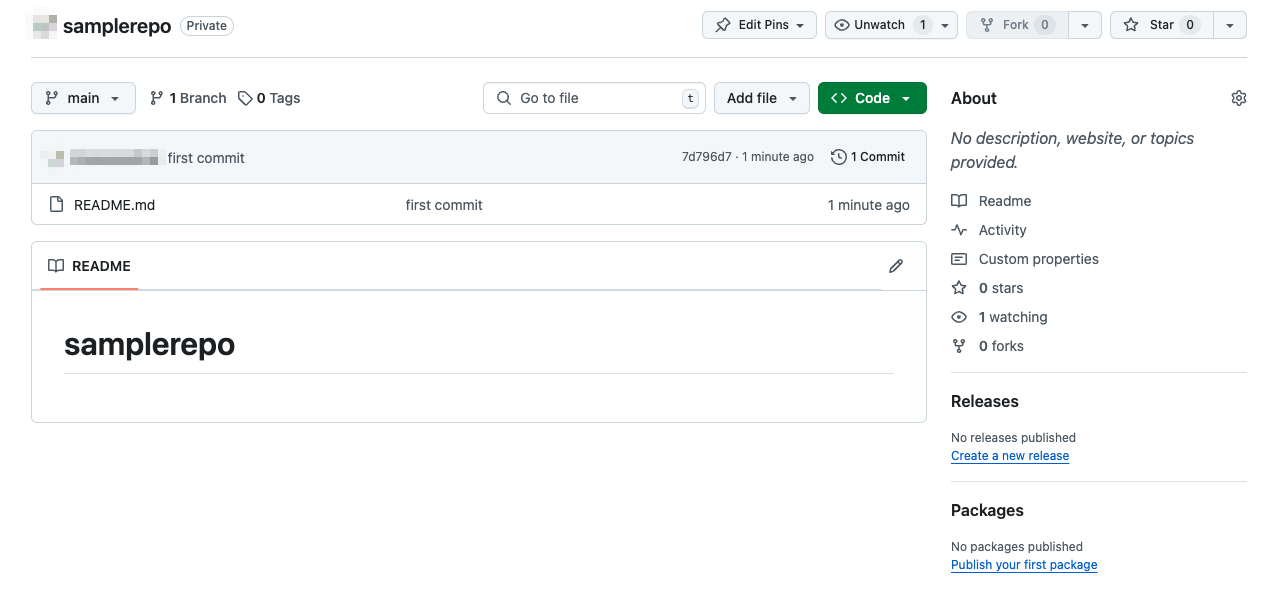Click the About settings gear icon
This screenshot has width=1281, height=595.
[1239, 98]
